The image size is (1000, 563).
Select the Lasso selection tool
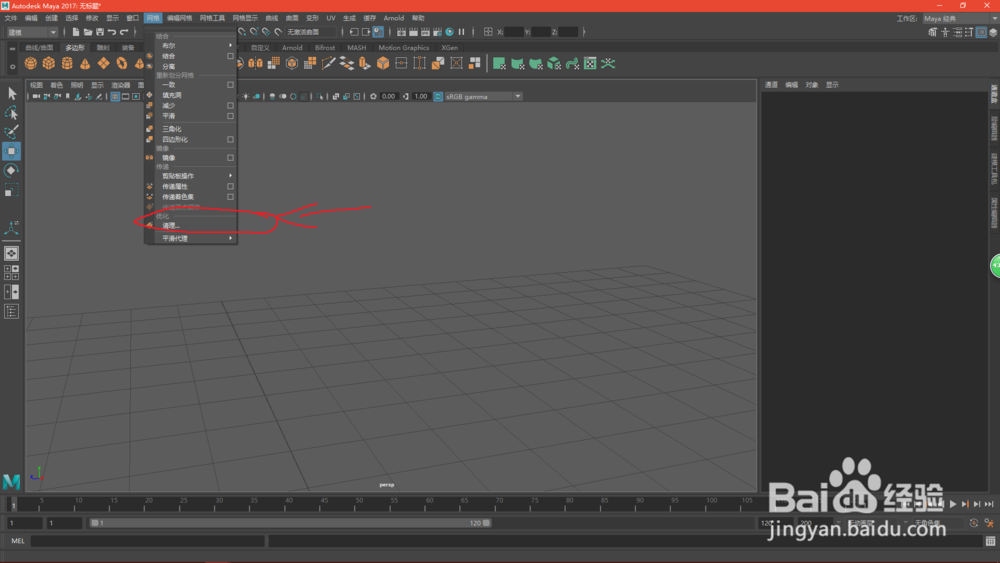pos(11,113)
